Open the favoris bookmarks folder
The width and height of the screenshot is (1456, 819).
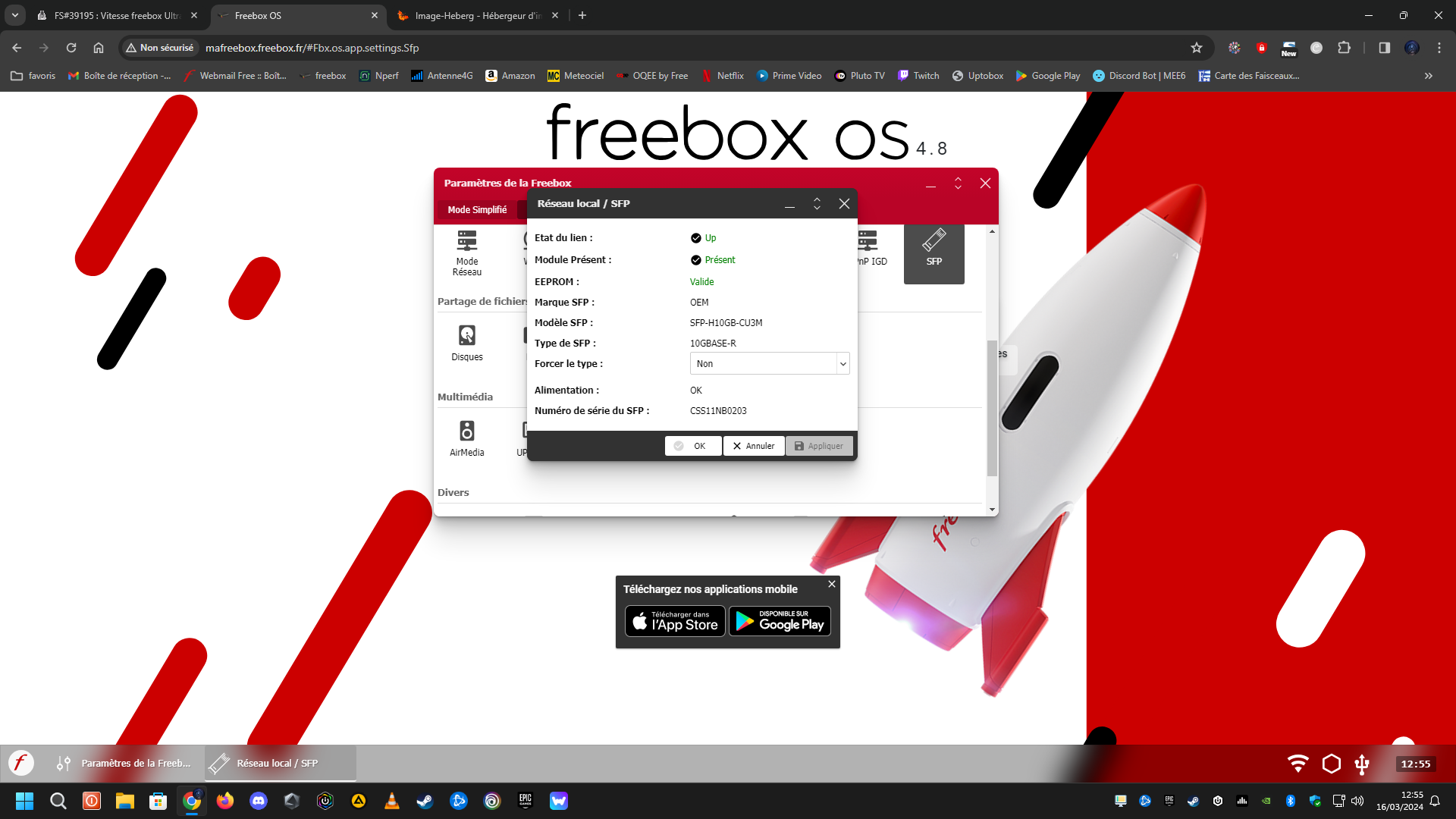click(x=33, y=76)
